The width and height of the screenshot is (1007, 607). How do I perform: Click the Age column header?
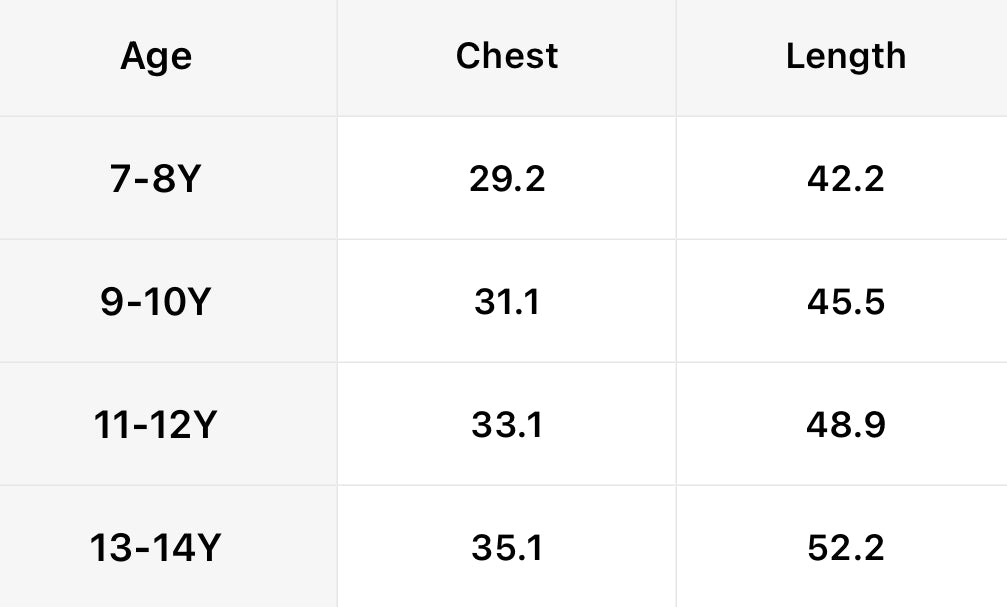(156, 57)
